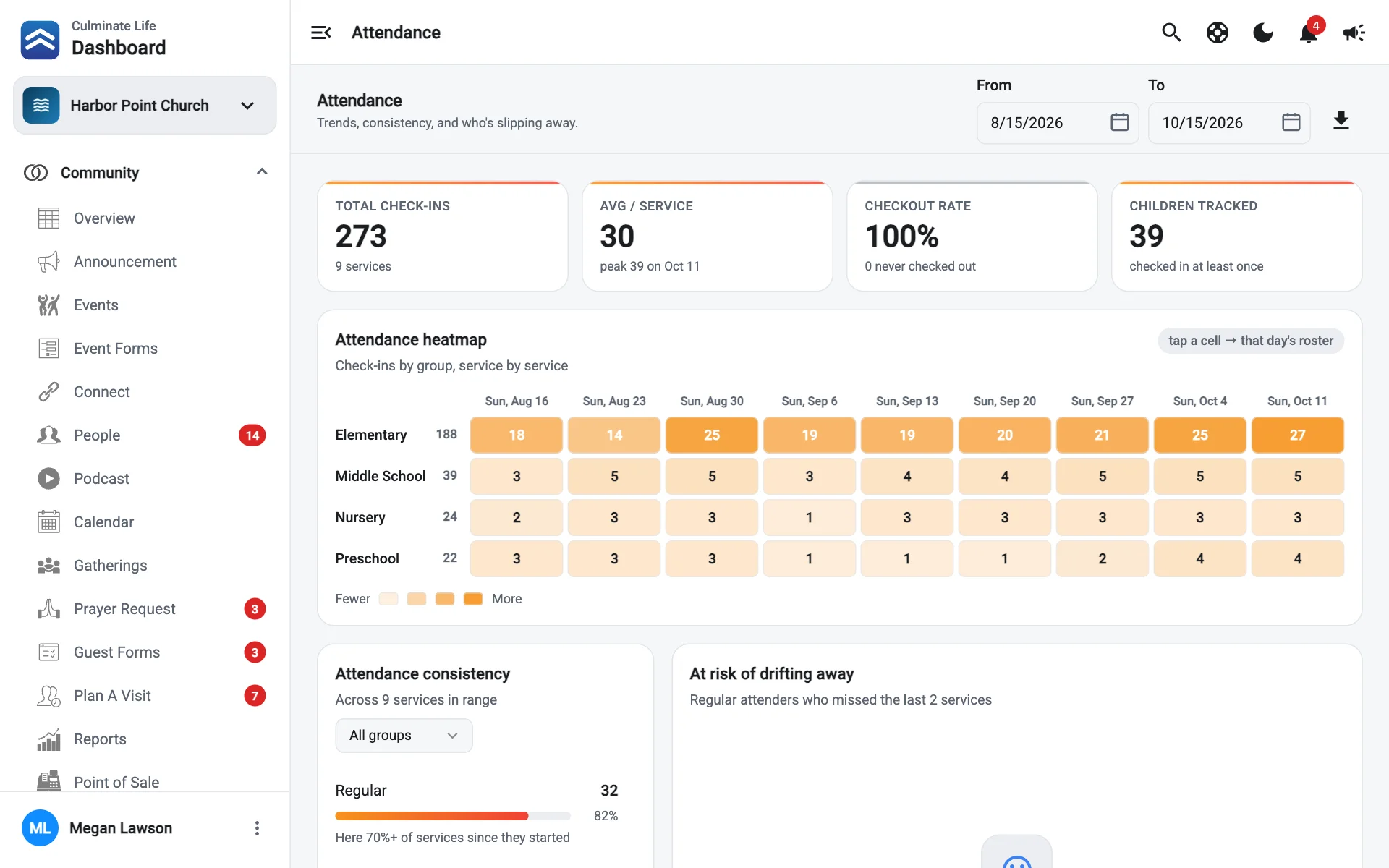This screenshot has height=868, width=1389.
Task: Open the From date calendar picker
Action: (1119, 122)
